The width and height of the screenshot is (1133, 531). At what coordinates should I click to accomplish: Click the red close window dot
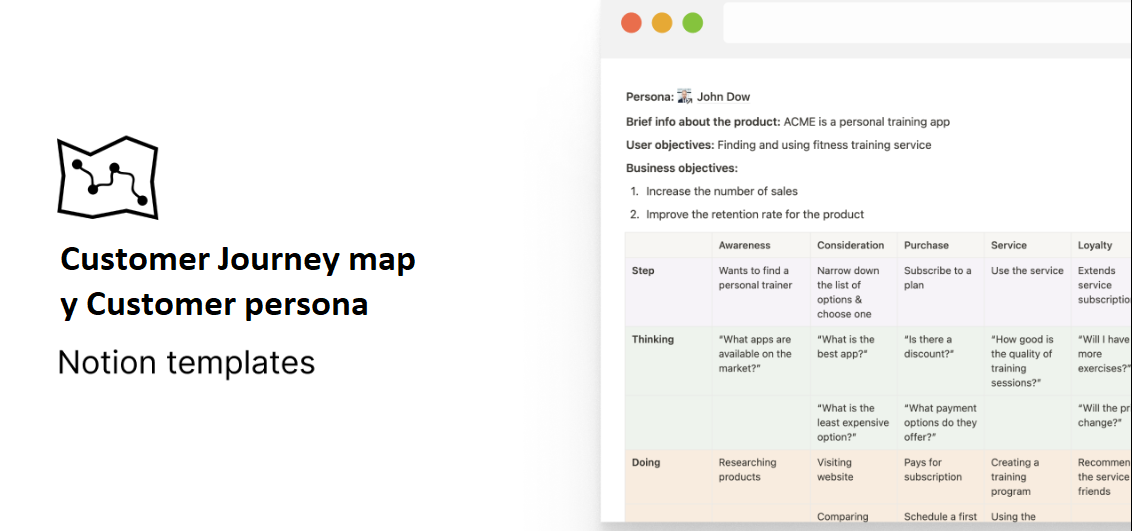click(x=632, y=22)
